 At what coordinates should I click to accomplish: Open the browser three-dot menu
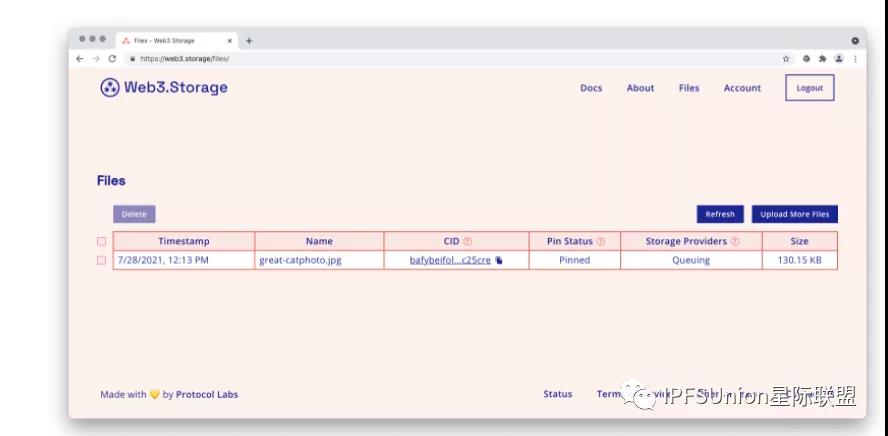(855, 59)
